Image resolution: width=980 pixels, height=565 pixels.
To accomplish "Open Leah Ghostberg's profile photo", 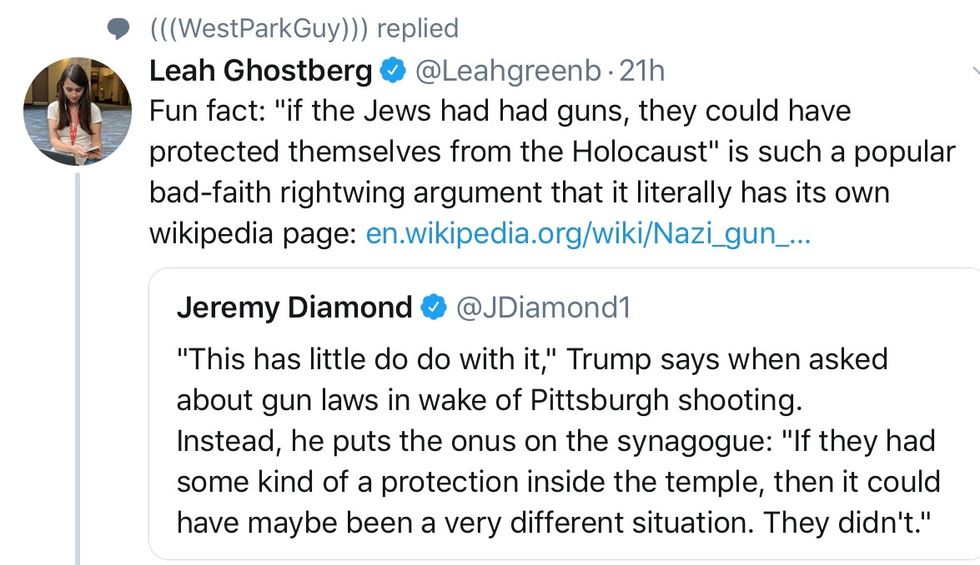I will (77, 111).
